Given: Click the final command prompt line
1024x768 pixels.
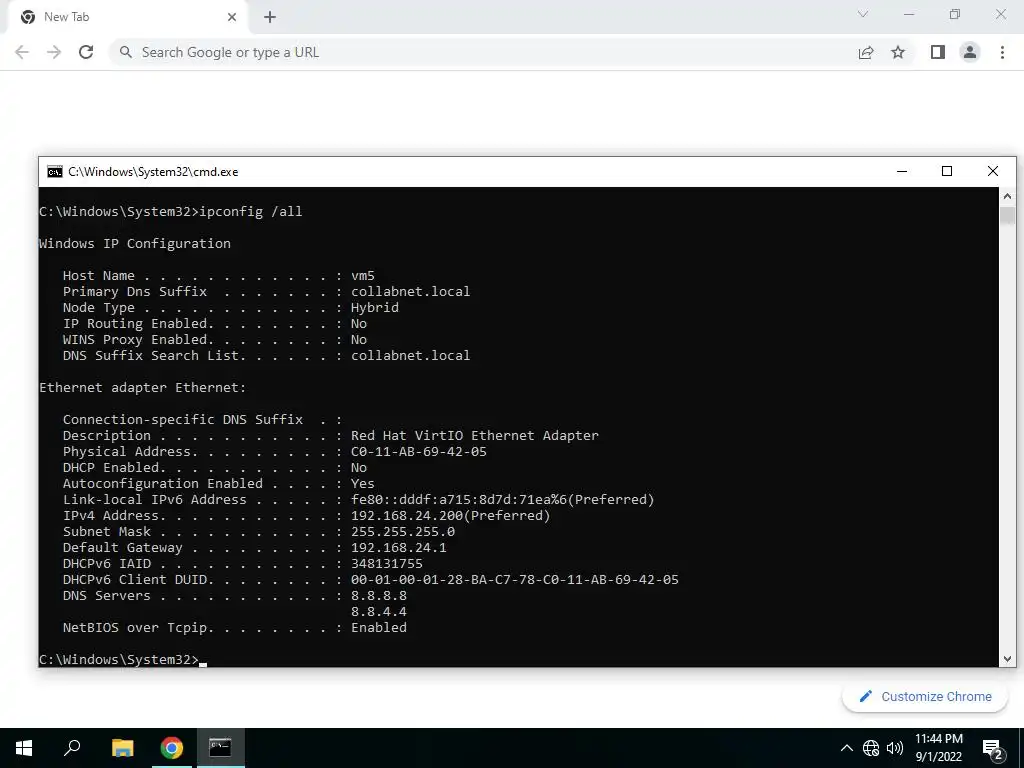Looking at the screenshot, I should coord(123,660).
